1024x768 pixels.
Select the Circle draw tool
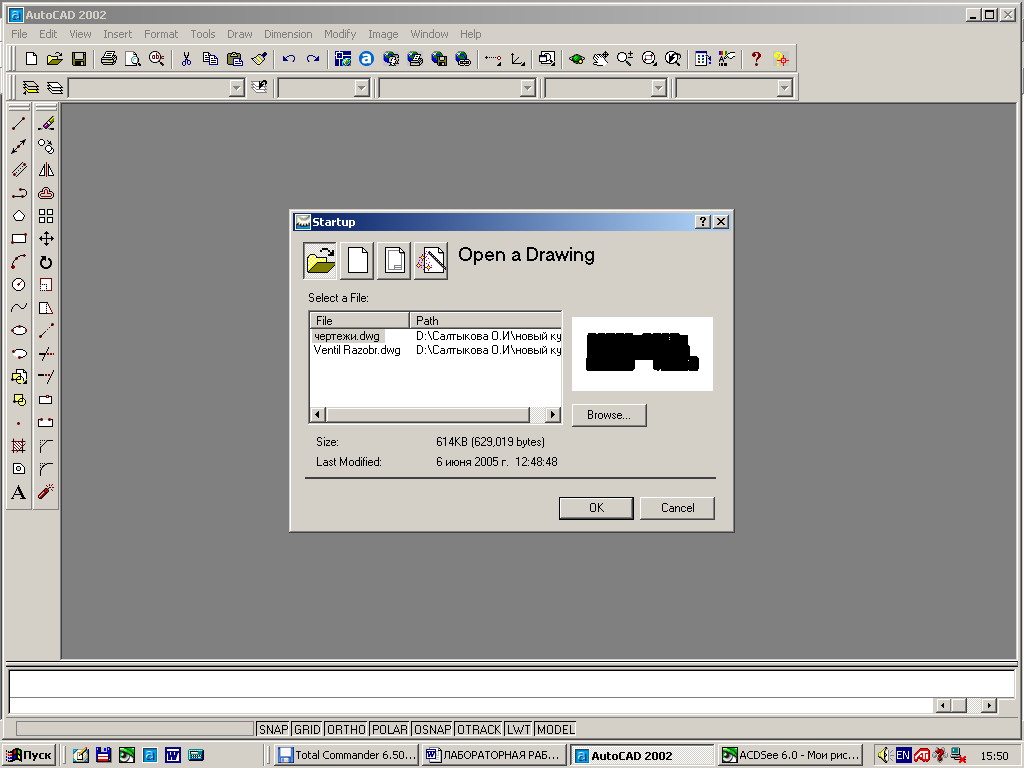tap(19, 285)
